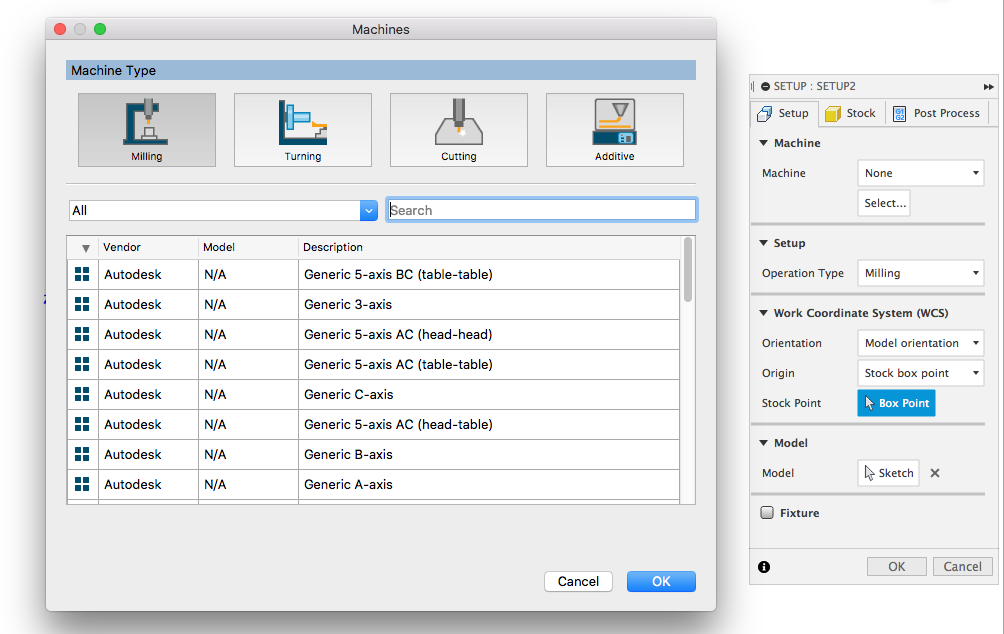Select the Generic 3-axis description
Viewport: 1004px width, 634px height.
(x=348, y=304)
